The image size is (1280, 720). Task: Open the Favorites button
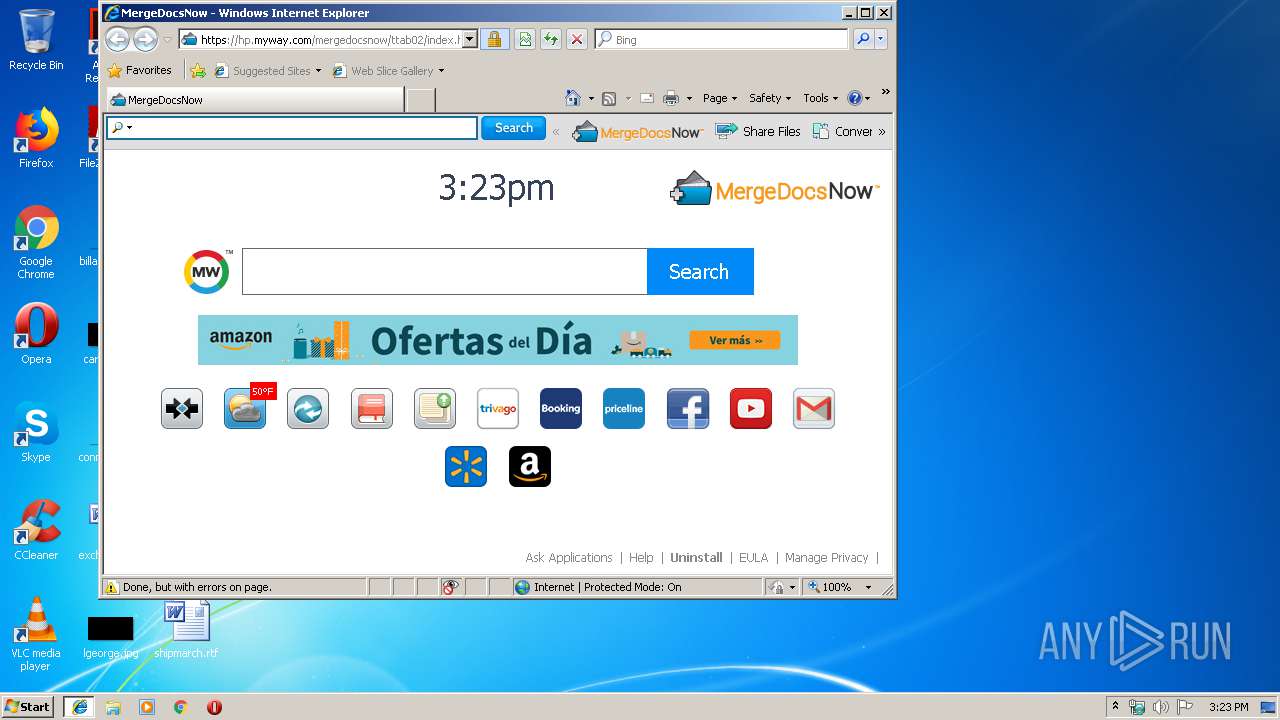(x=140, y=71)
